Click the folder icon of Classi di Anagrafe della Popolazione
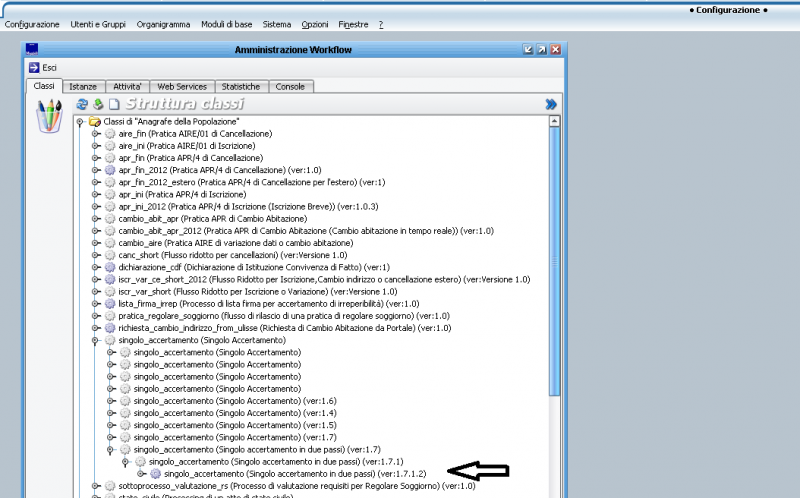This screenshot has width=800, height=498. click(x=94, y=121)
